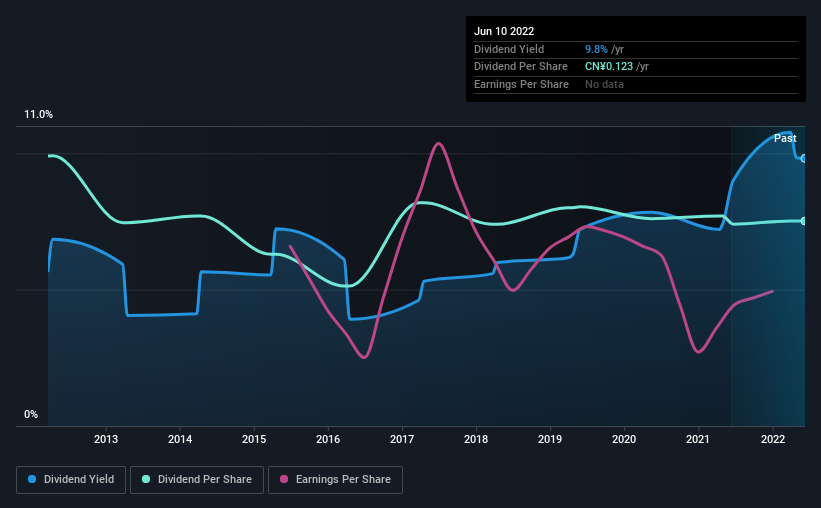Toggle the Dividend Yield legend button
Viewport: 821px width, 508px height.
[71, 480]
